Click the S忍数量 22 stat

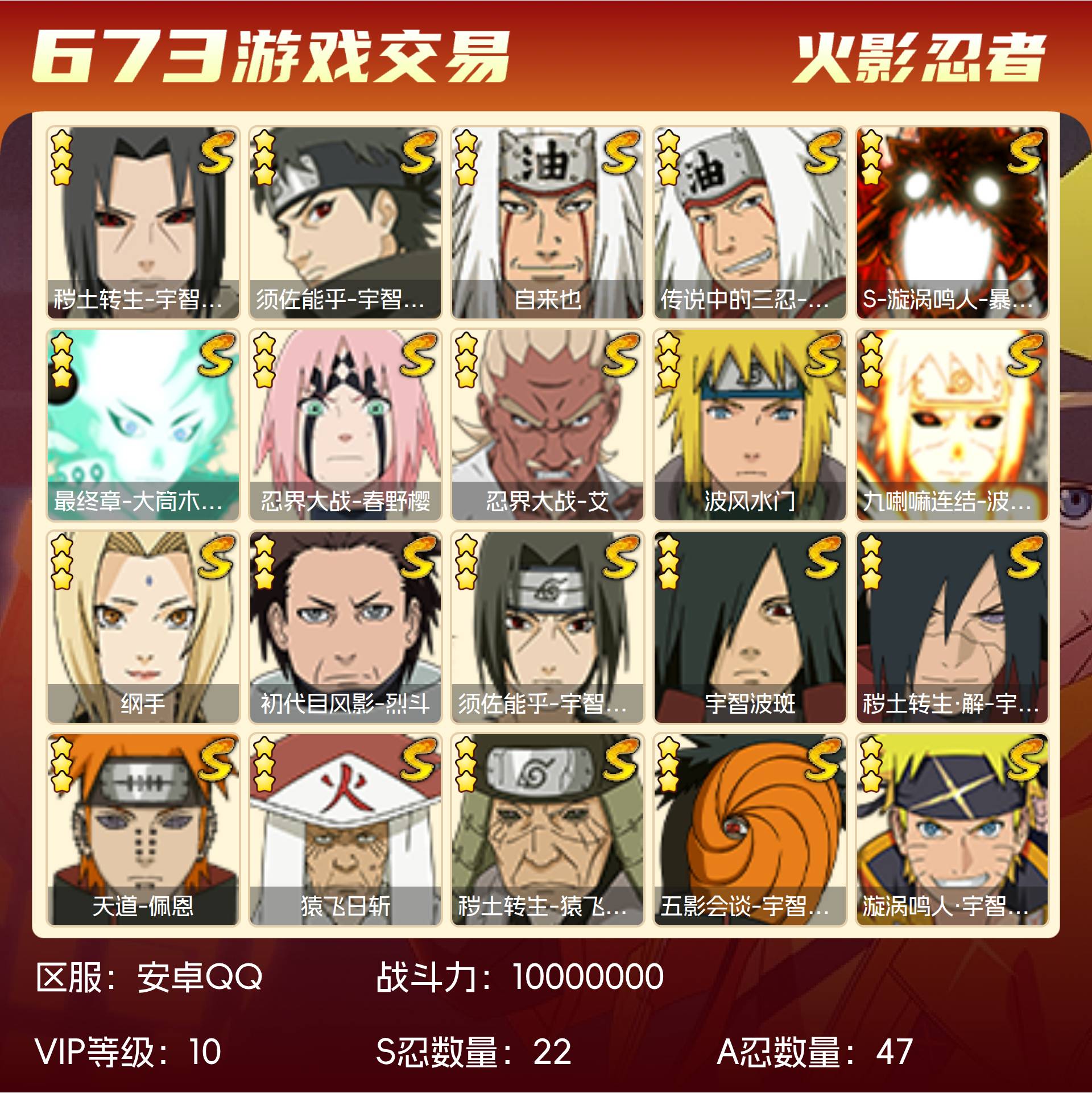(x=473, y=1051)
